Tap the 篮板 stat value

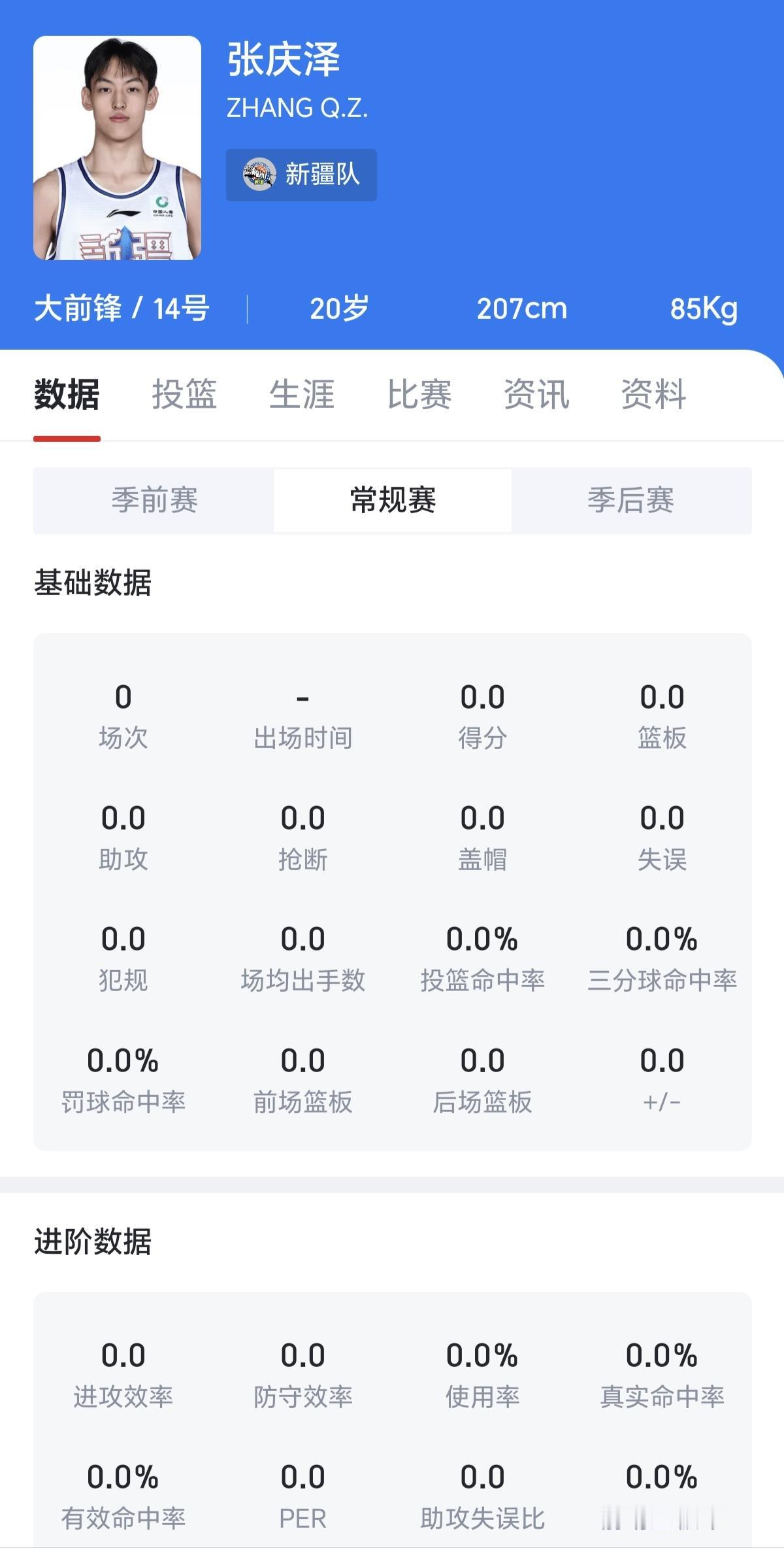click(662, 698)
